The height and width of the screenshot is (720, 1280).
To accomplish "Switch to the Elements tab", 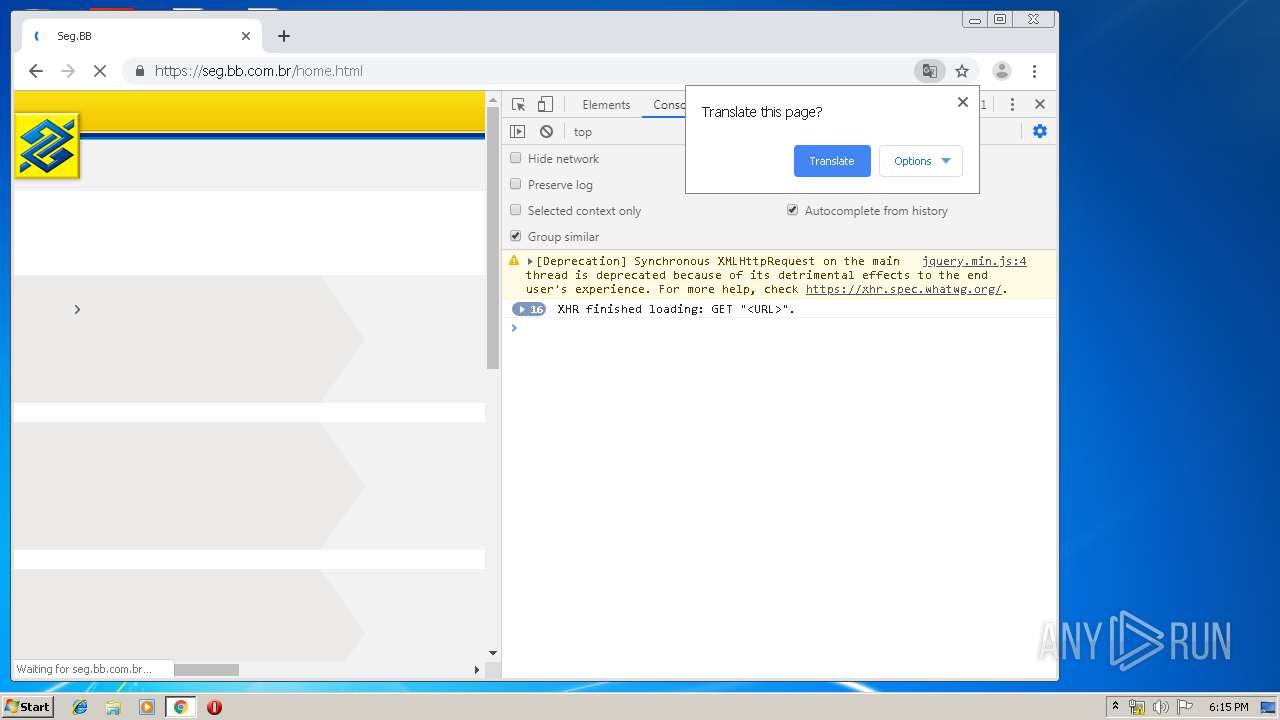I will (606, 105).
